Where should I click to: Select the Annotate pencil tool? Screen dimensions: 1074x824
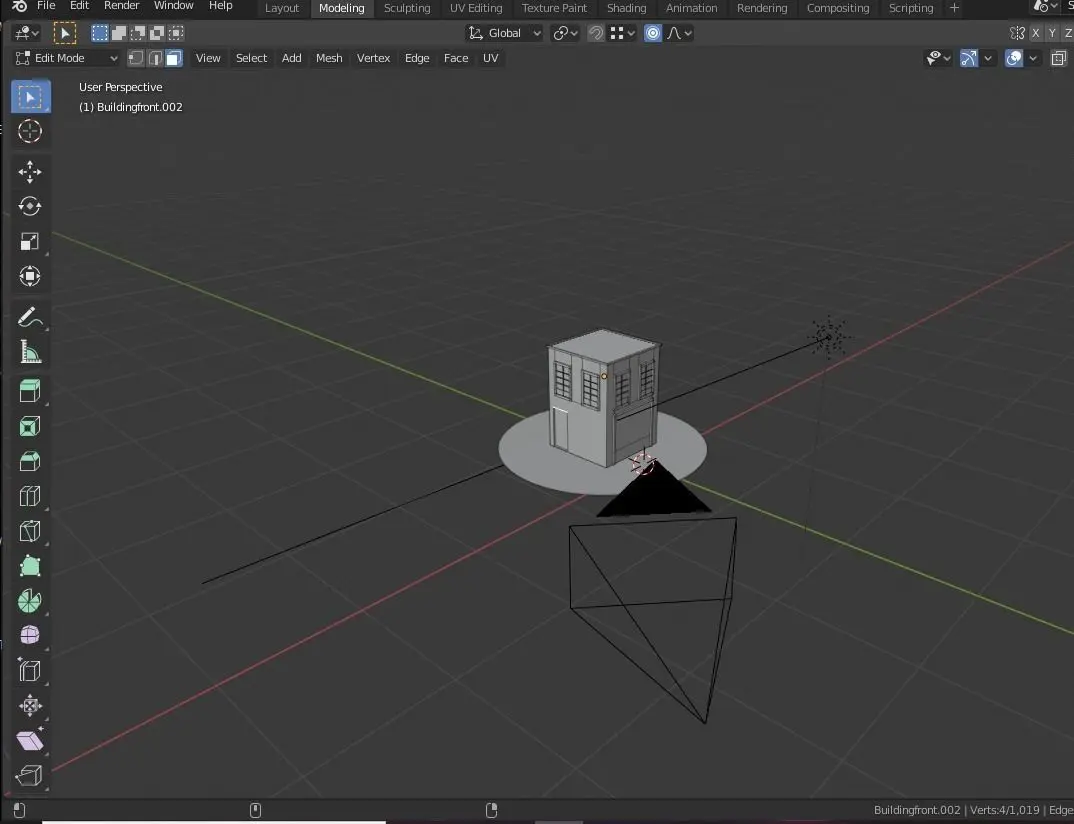30,316
